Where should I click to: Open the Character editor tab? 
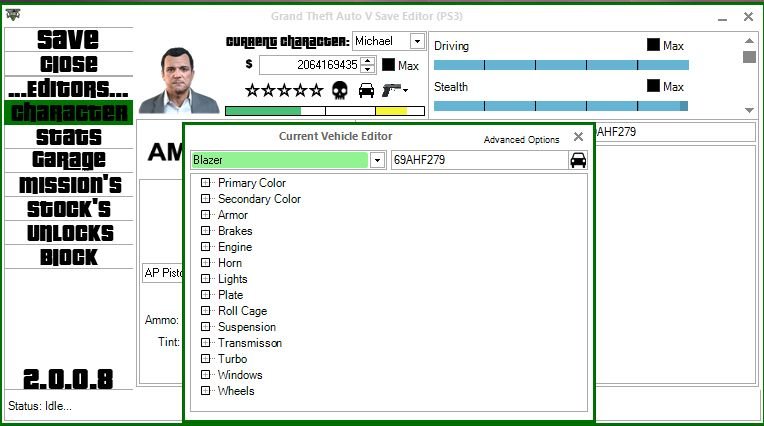[69, 113]
